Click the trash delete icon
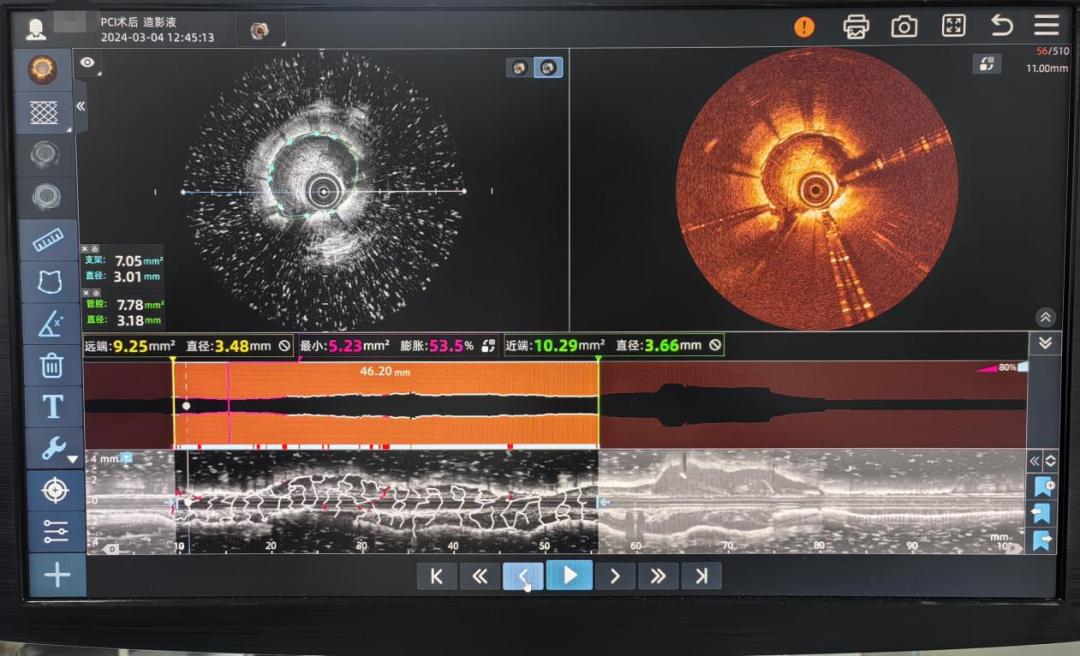Image resolution: width=1080 pixels, height=656 pixels. pyautogui.click(x=52, y=365)
